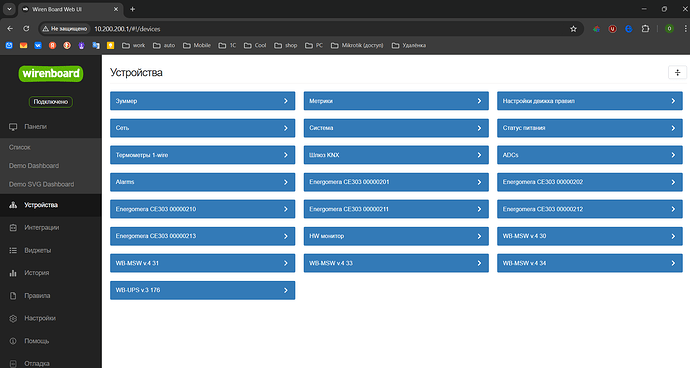Viewport: 690px width, 368px height.
Task: Click the Устройства sidebar icon
Action: [x=13, y=205]
